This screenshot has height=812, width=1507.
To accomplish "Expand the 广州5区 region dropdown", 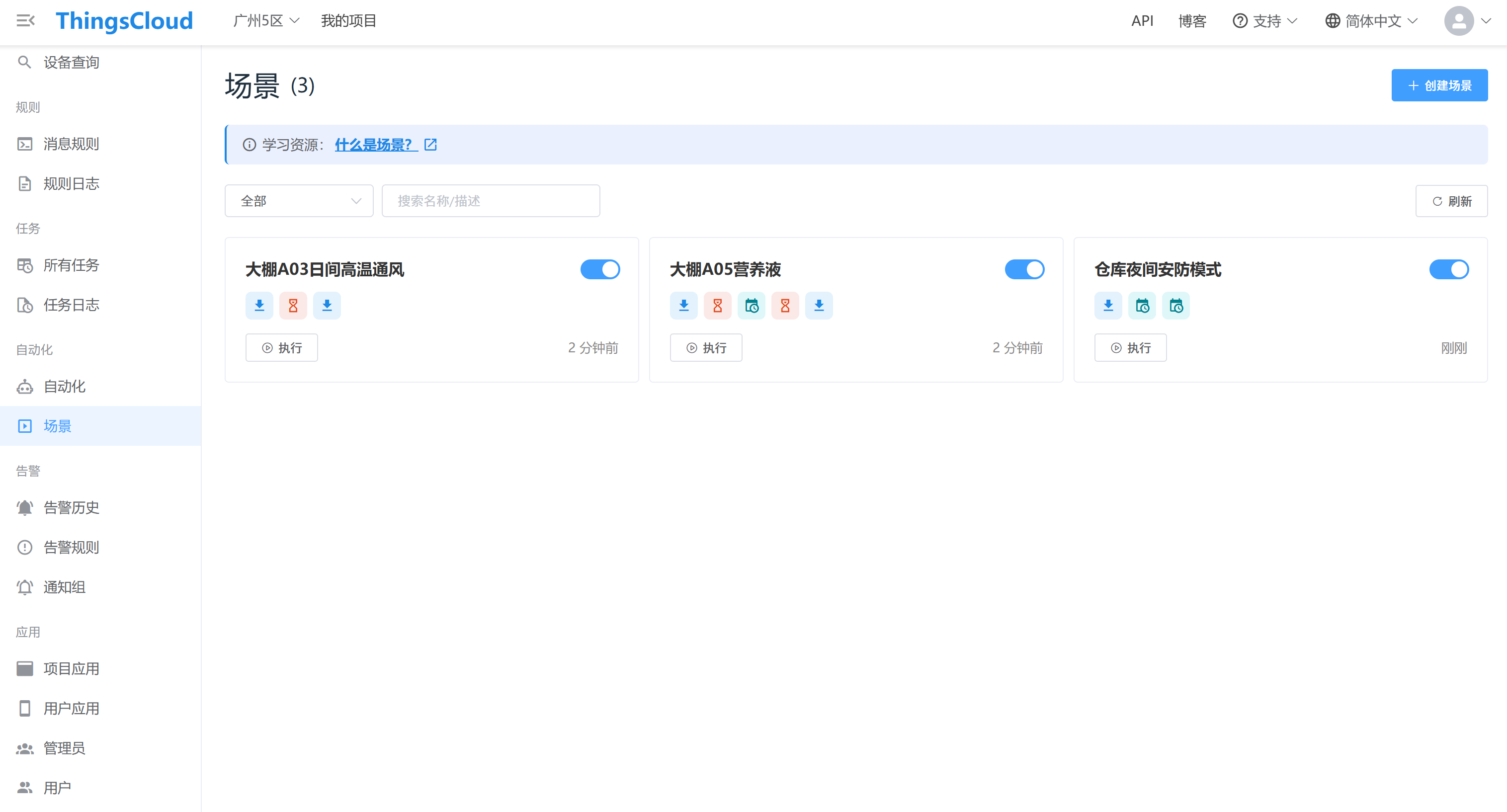I will point(265,21).
